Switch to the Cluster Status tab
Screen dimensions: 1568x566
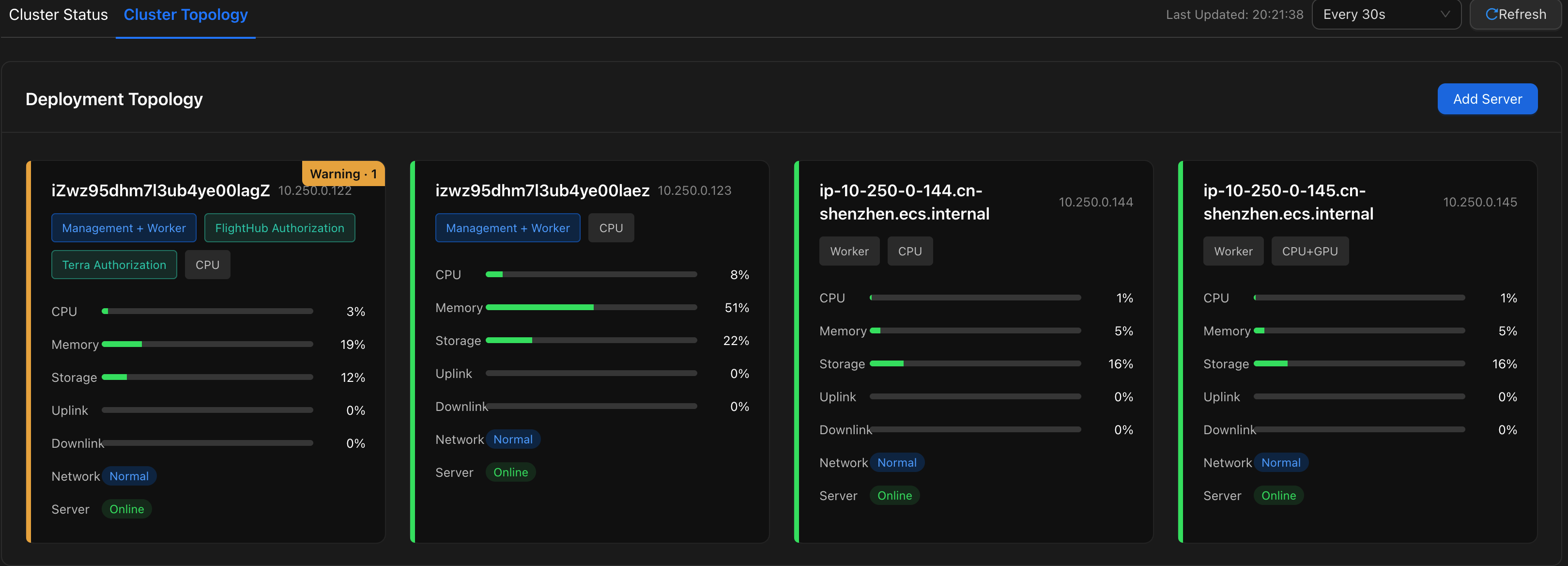[x=59, y=15]
